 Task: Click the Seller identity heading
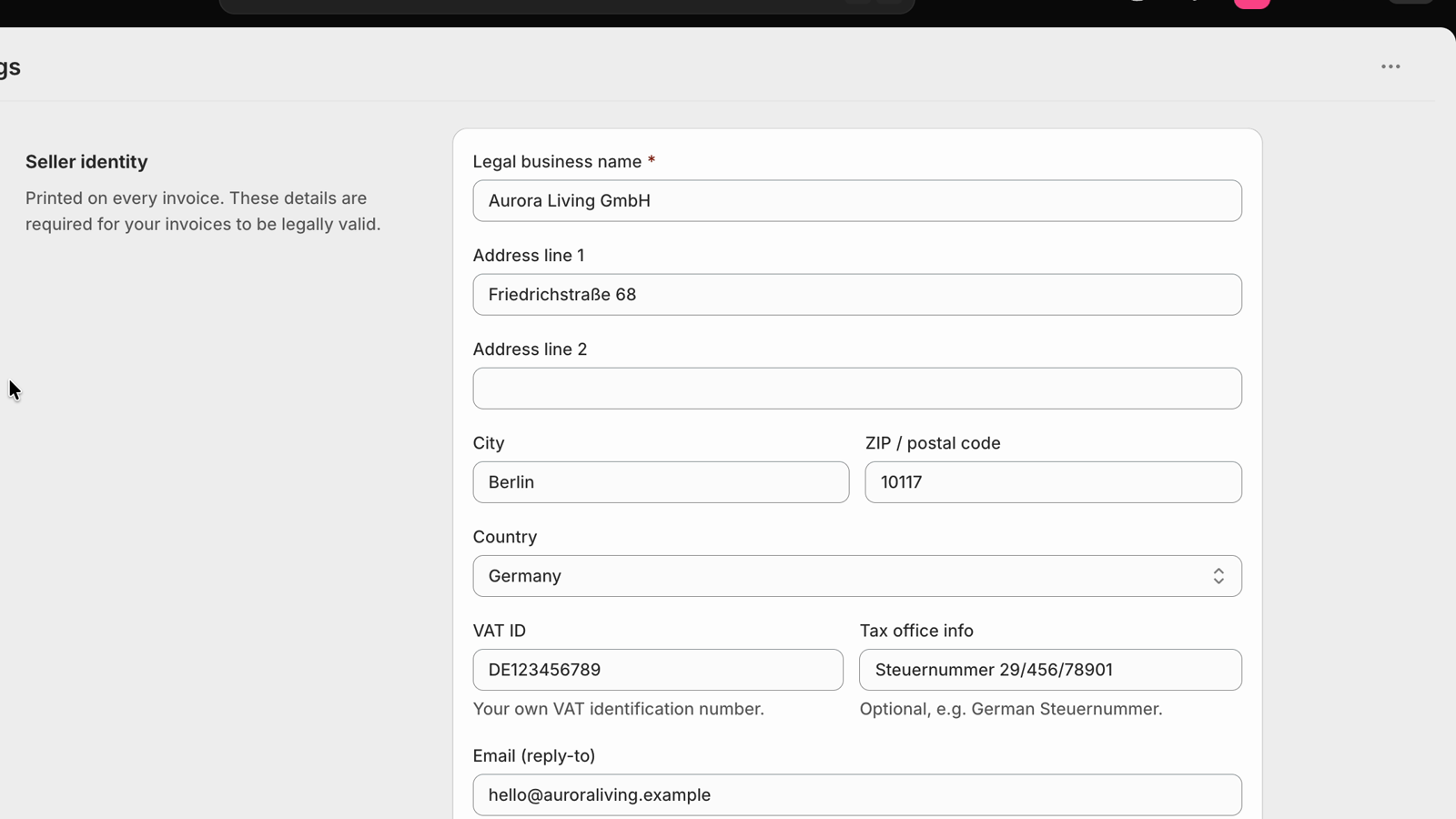coord(86,162)
